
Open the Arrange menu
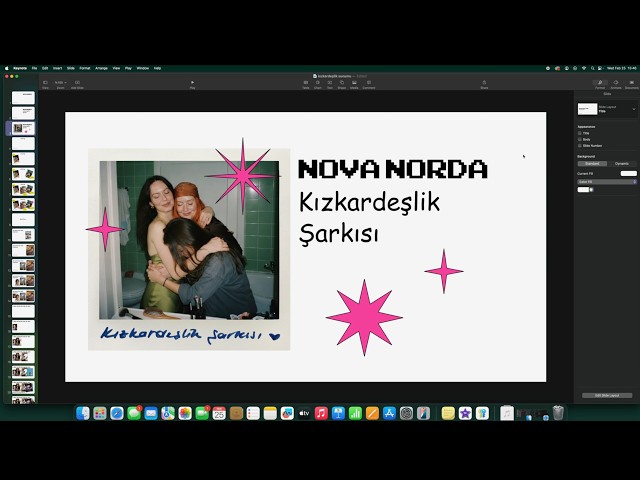pyautogui.click(x=101, y=68)
